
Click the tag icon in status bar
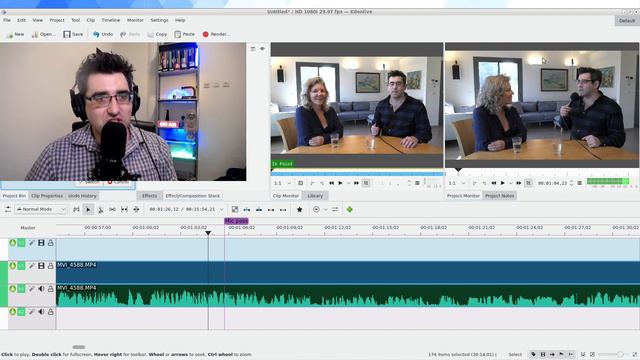(533, 354)
